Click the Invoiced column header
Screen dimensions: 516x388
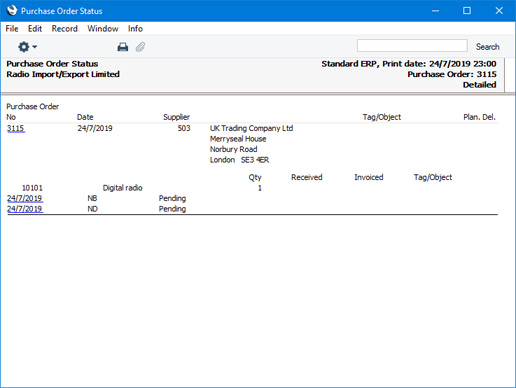[369, 177]
